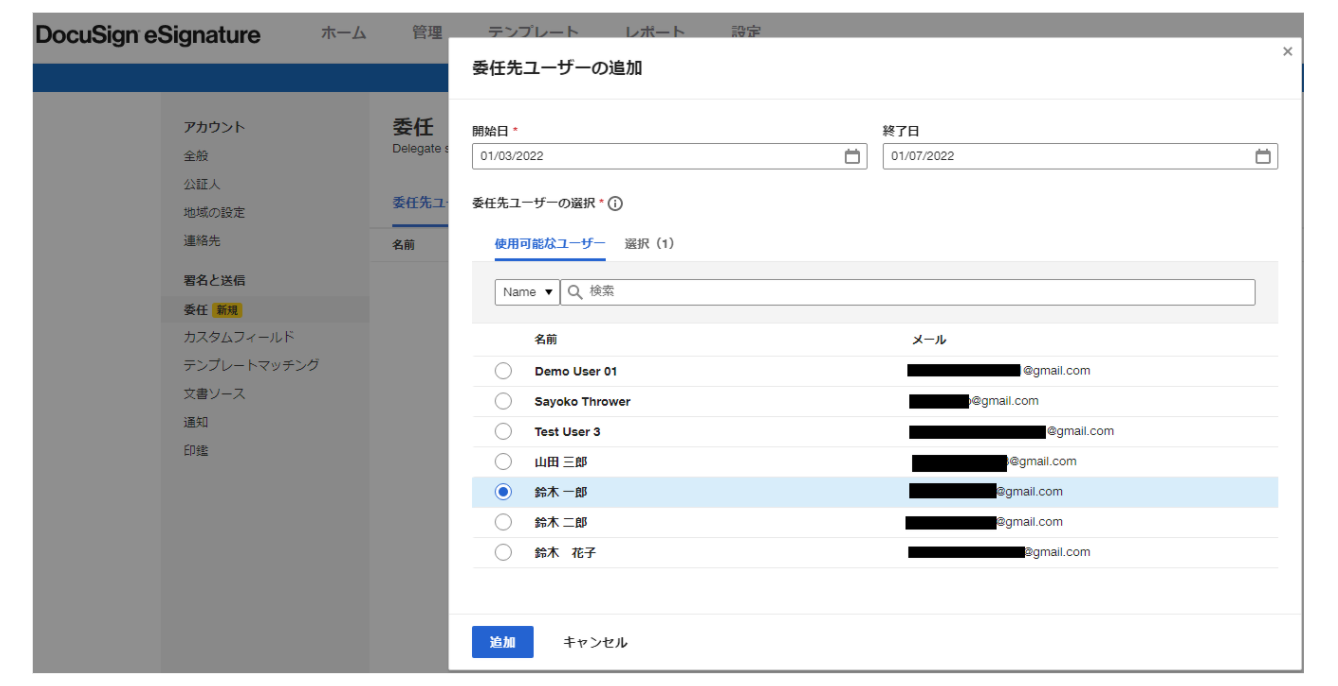Click the name Sayoko Thrower
Image resolution: width=1338 pixels, height=686 pixels.
[x=583, y=401]
